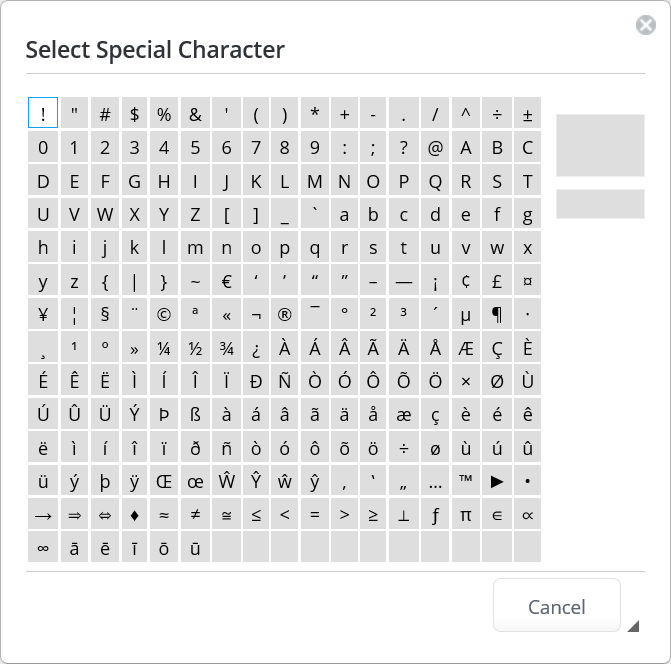
Task: Insert the pi π character
Action: [x=465, y=514]
